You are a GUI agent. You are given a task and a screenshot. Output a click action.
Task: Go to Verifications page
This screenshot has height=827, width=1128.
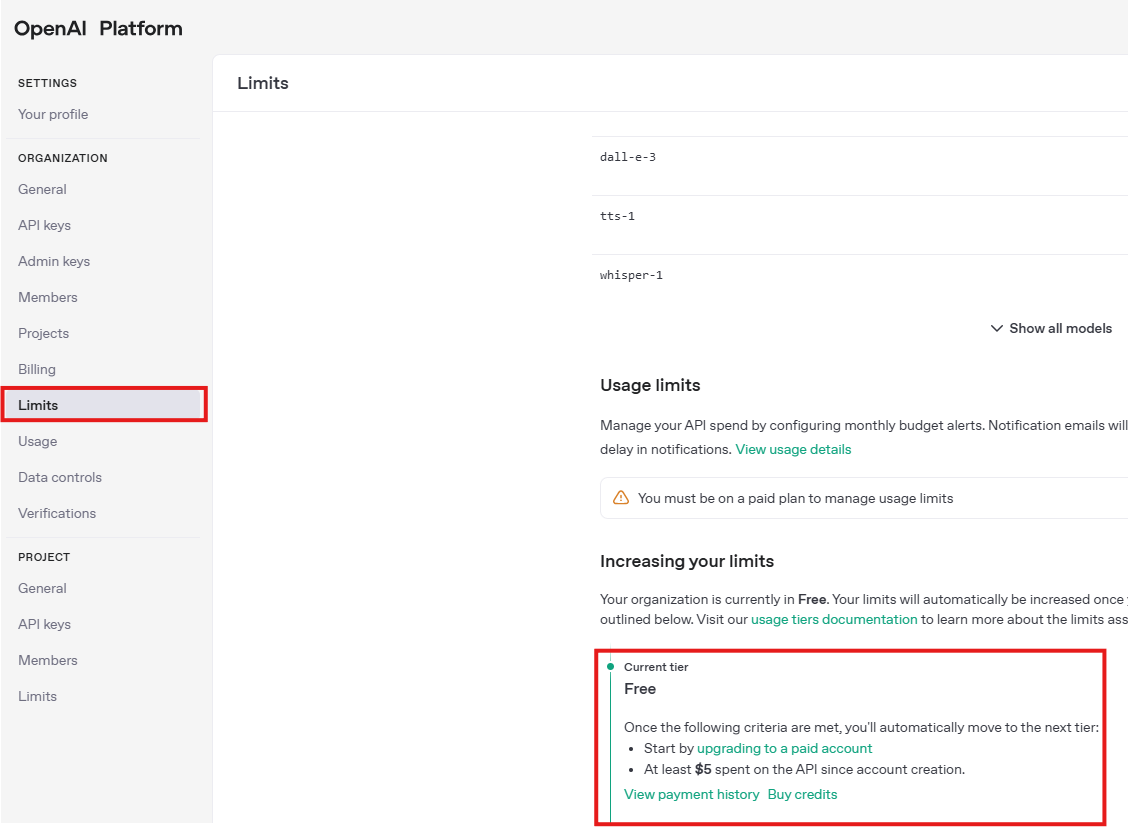point(57,513)
